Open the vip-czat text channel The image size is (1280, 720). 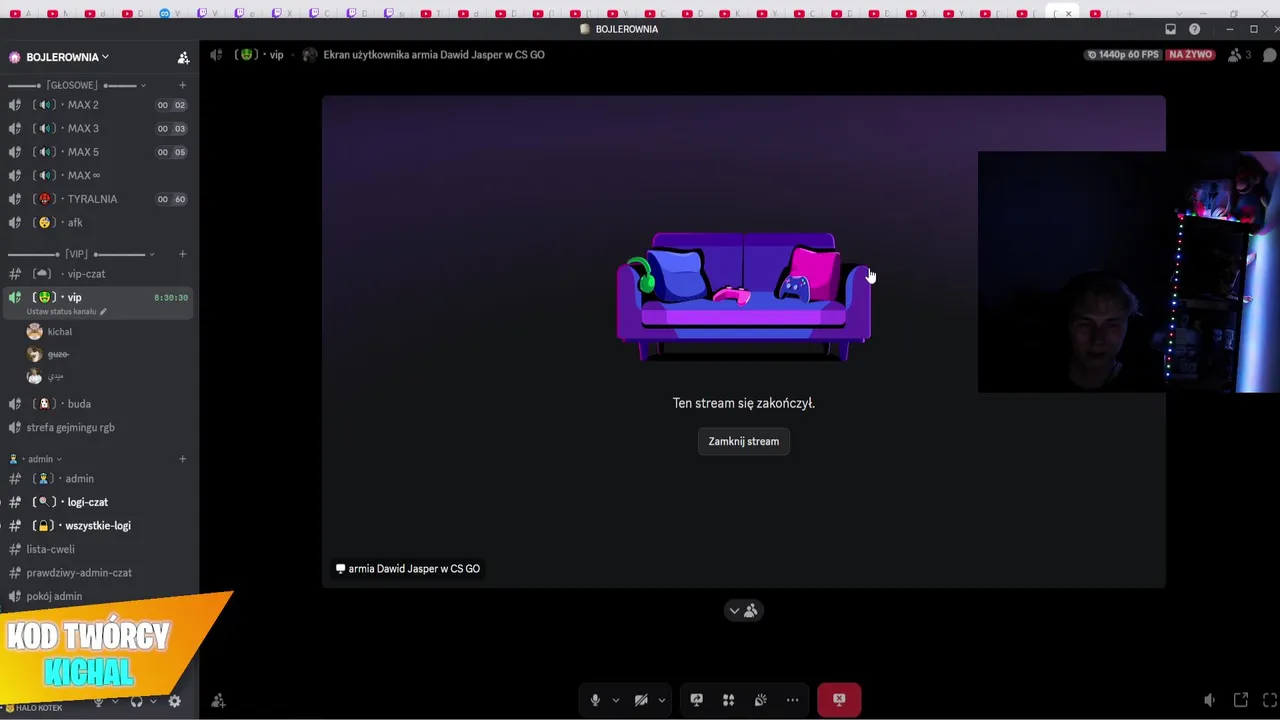click(x=98, y=274)
